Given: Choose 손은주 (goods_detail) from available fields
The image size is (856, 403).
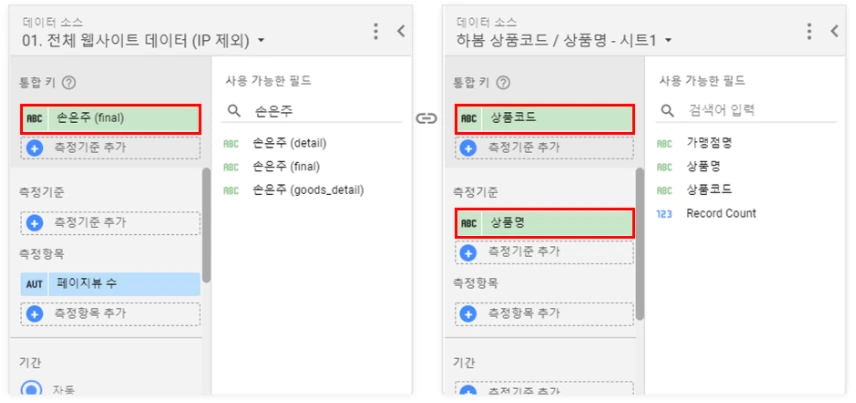Looking at the screenshot, I should click(x=308, y=190).
